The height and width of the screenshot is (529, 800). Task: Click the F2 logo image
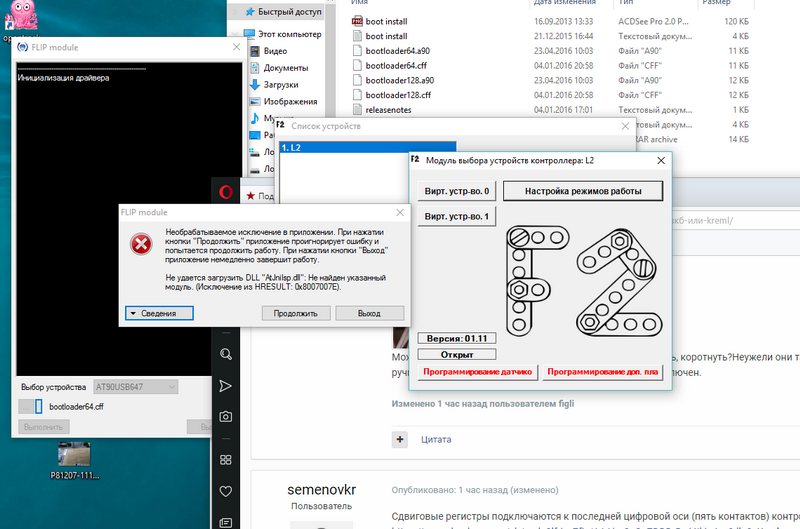pos(584,281)
